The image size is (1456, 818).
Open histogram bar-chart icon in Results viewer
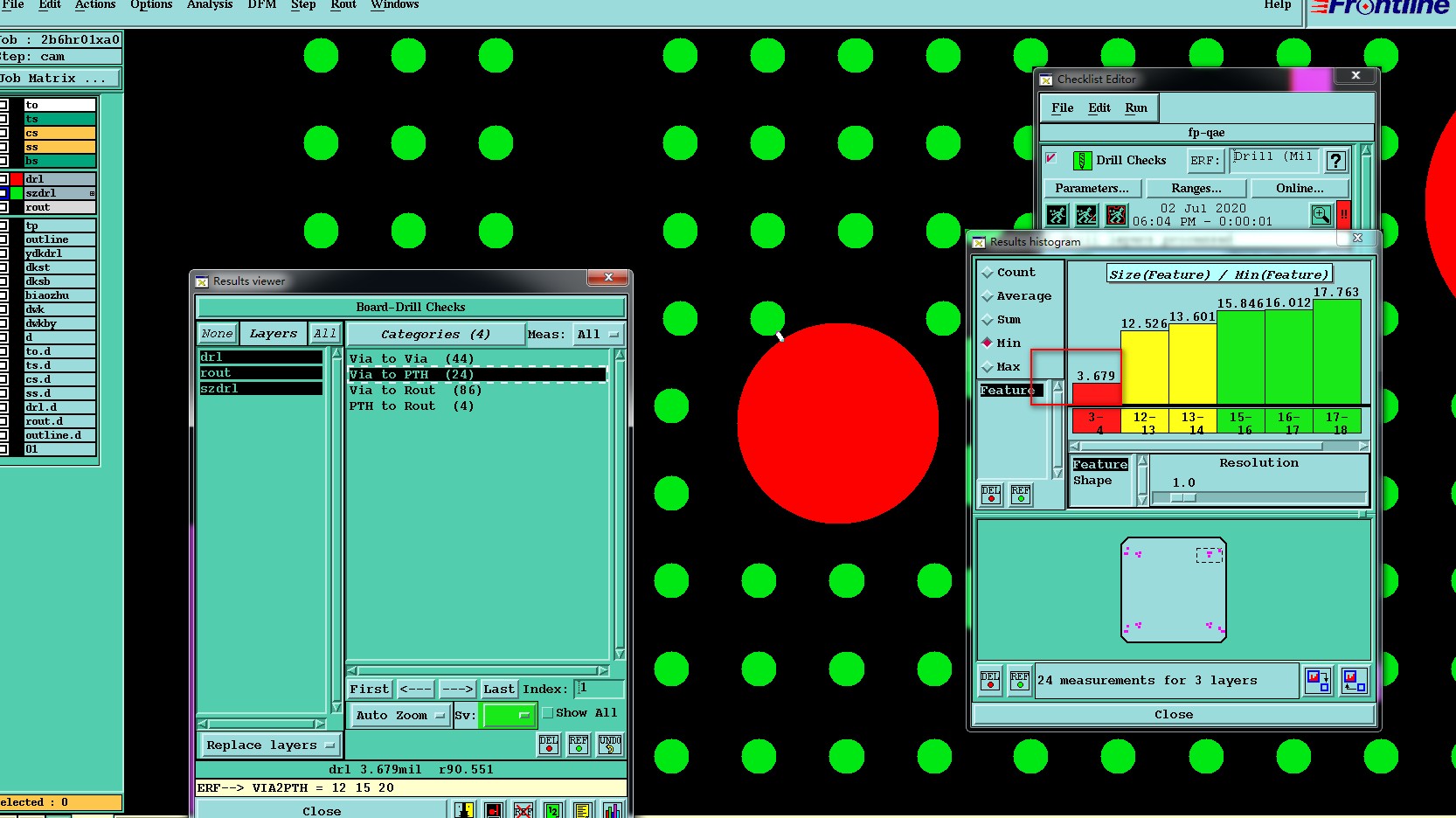(x=613, y=810)
